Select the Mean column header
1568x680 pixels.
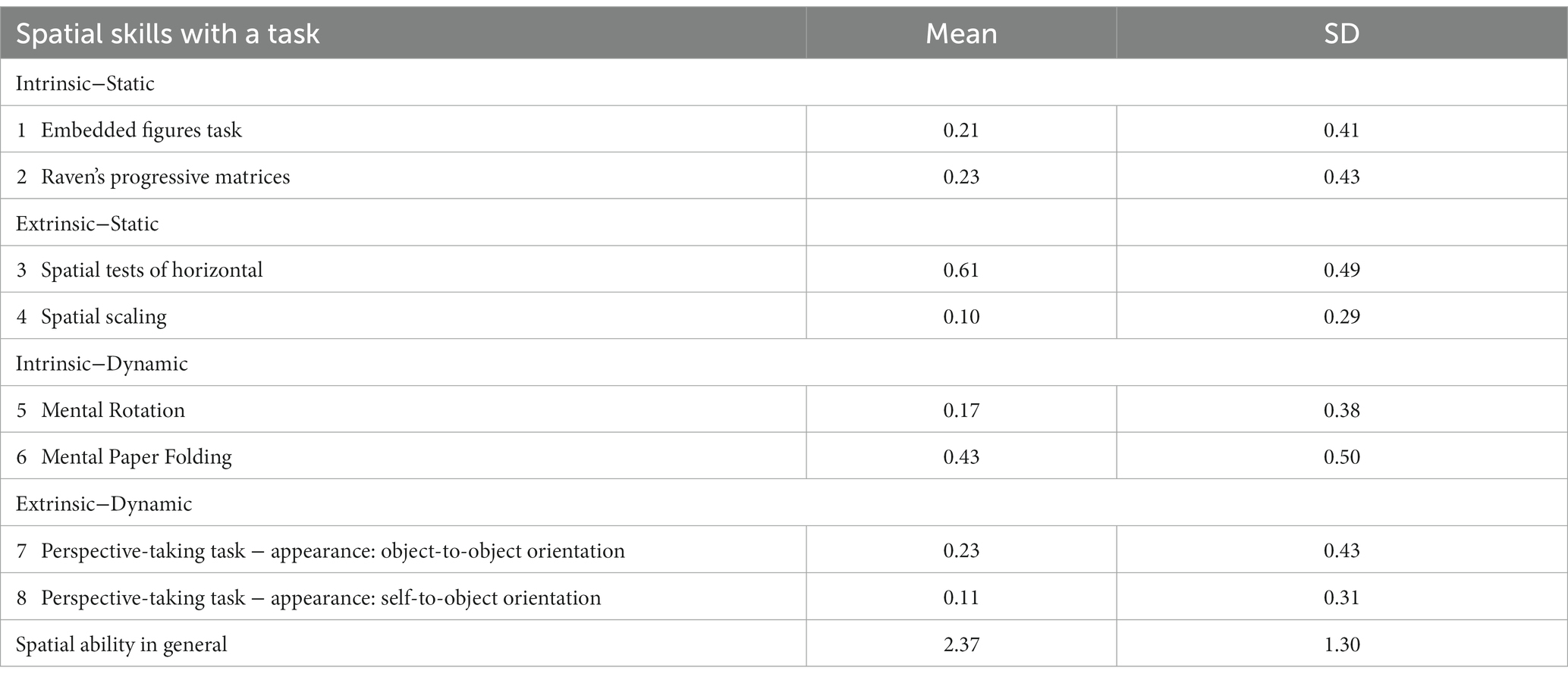[x=961, y=34]
